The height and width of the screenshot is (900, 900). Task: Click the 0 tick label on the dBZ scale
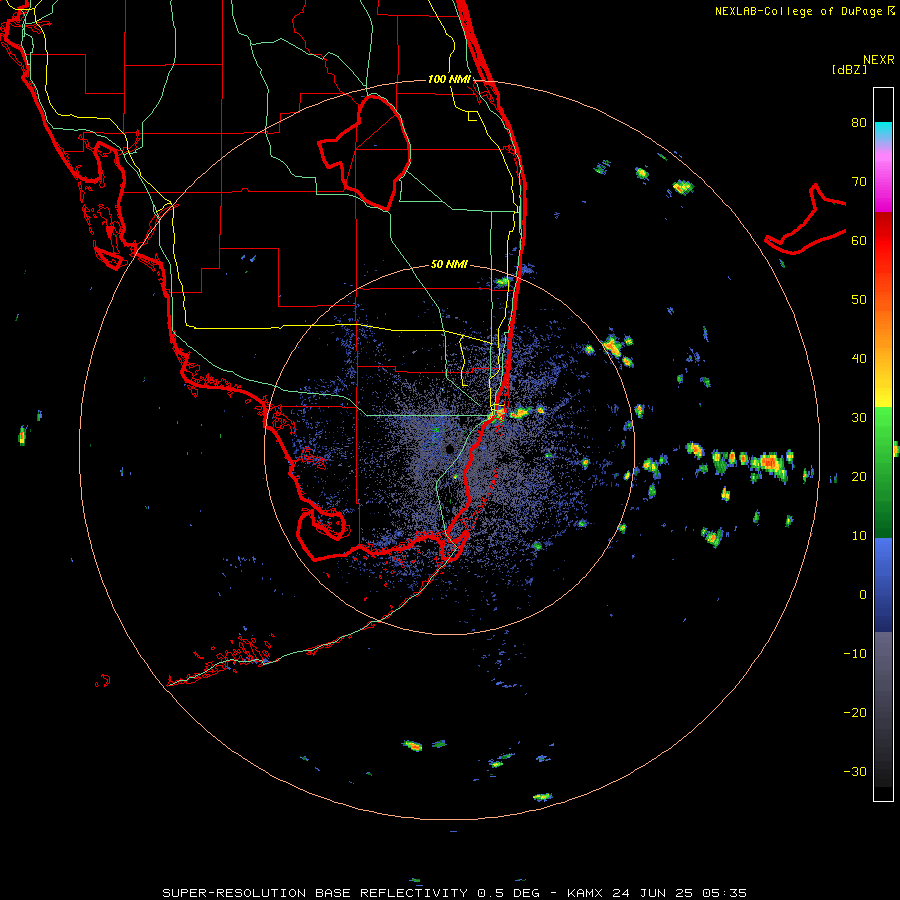(x=863, y=595)
